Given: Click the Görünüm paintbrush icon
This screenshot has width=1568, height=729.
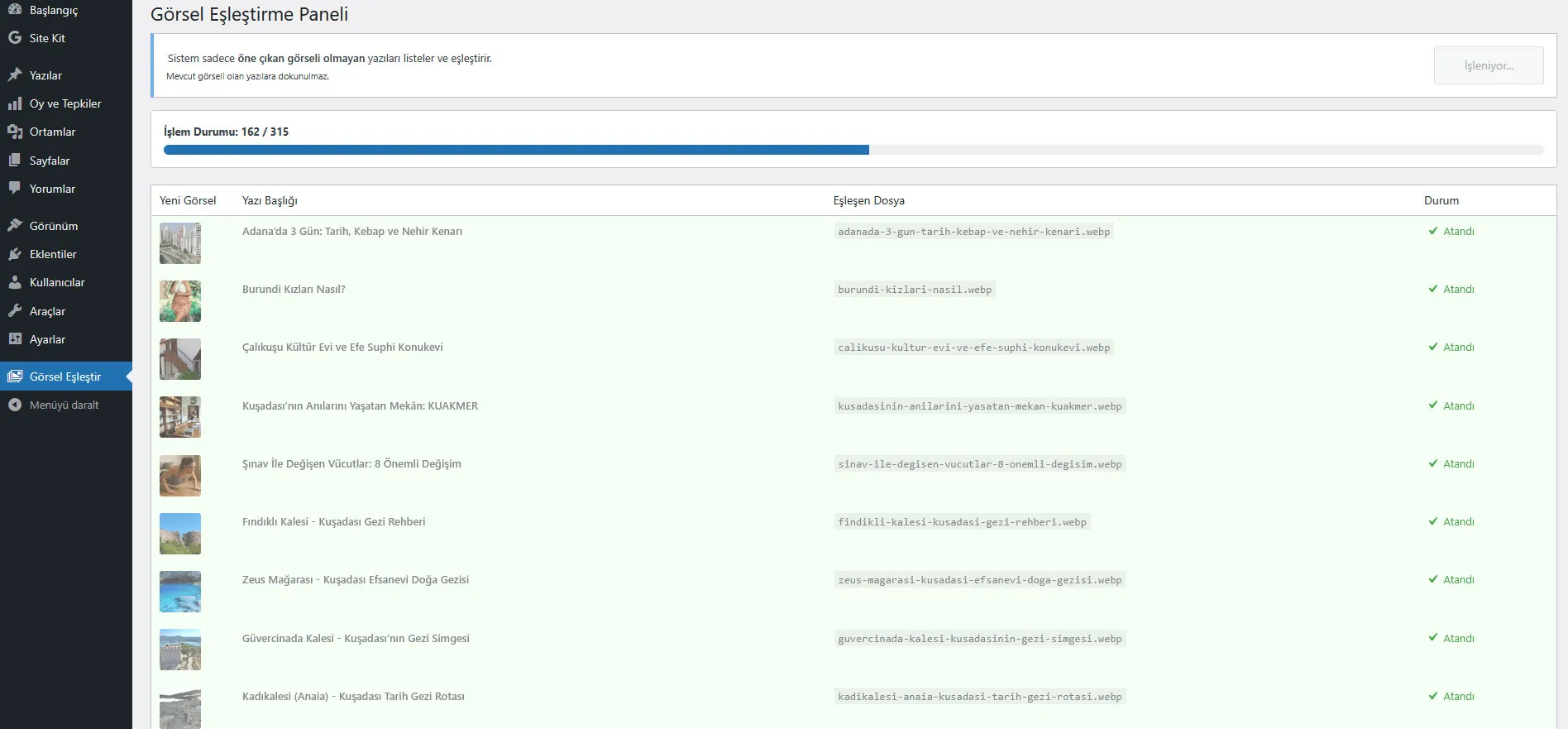Looking at the screenshot, I should click(15, 226).
